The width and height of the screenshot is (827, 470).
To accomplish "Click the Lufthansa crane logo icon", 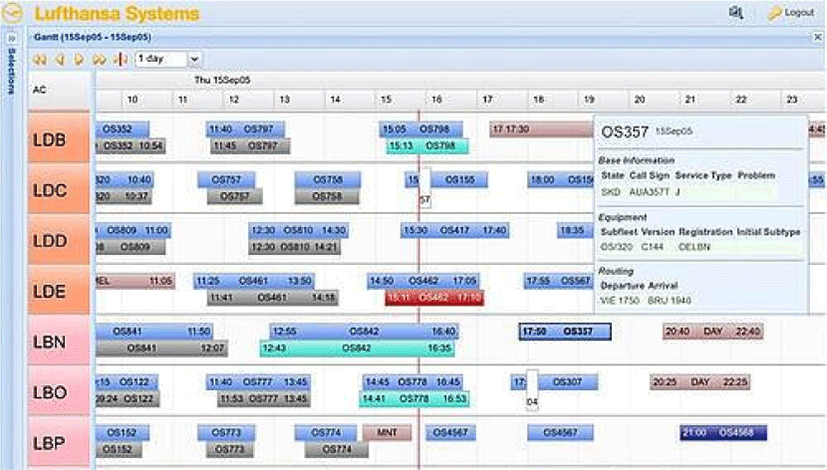I will click(12, 12).
